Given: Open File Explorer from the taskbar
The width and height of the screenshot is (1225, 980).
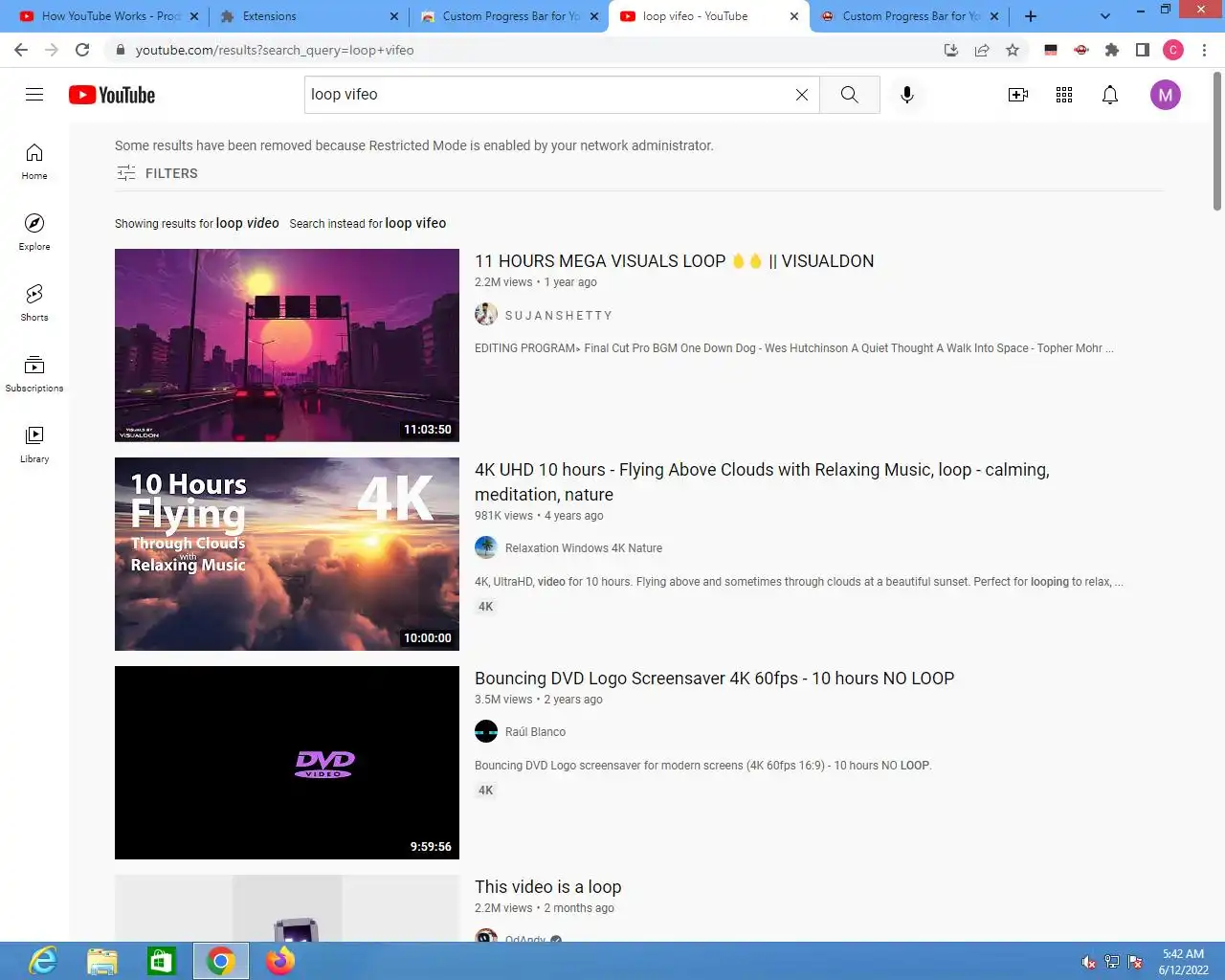Looking at the screenshot, I should pos(101,961).
